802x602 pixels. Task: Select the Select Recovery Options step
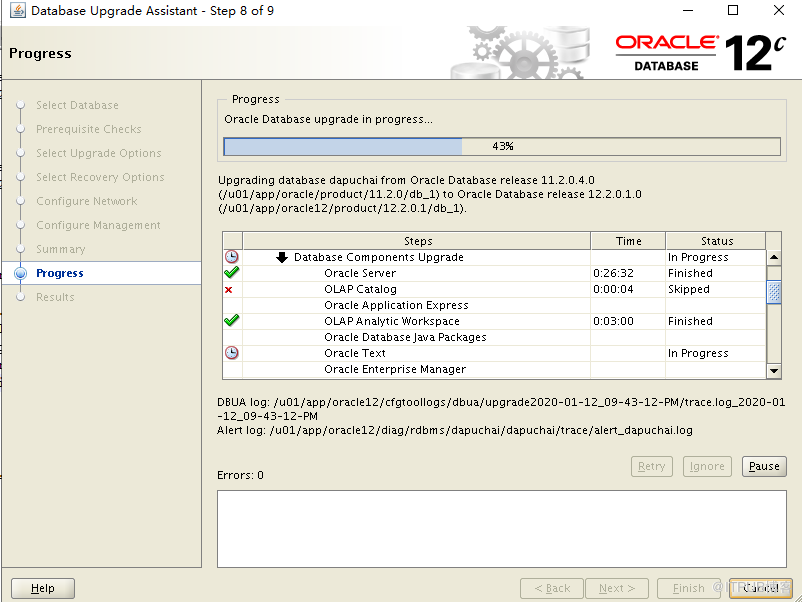coord(100,177)
